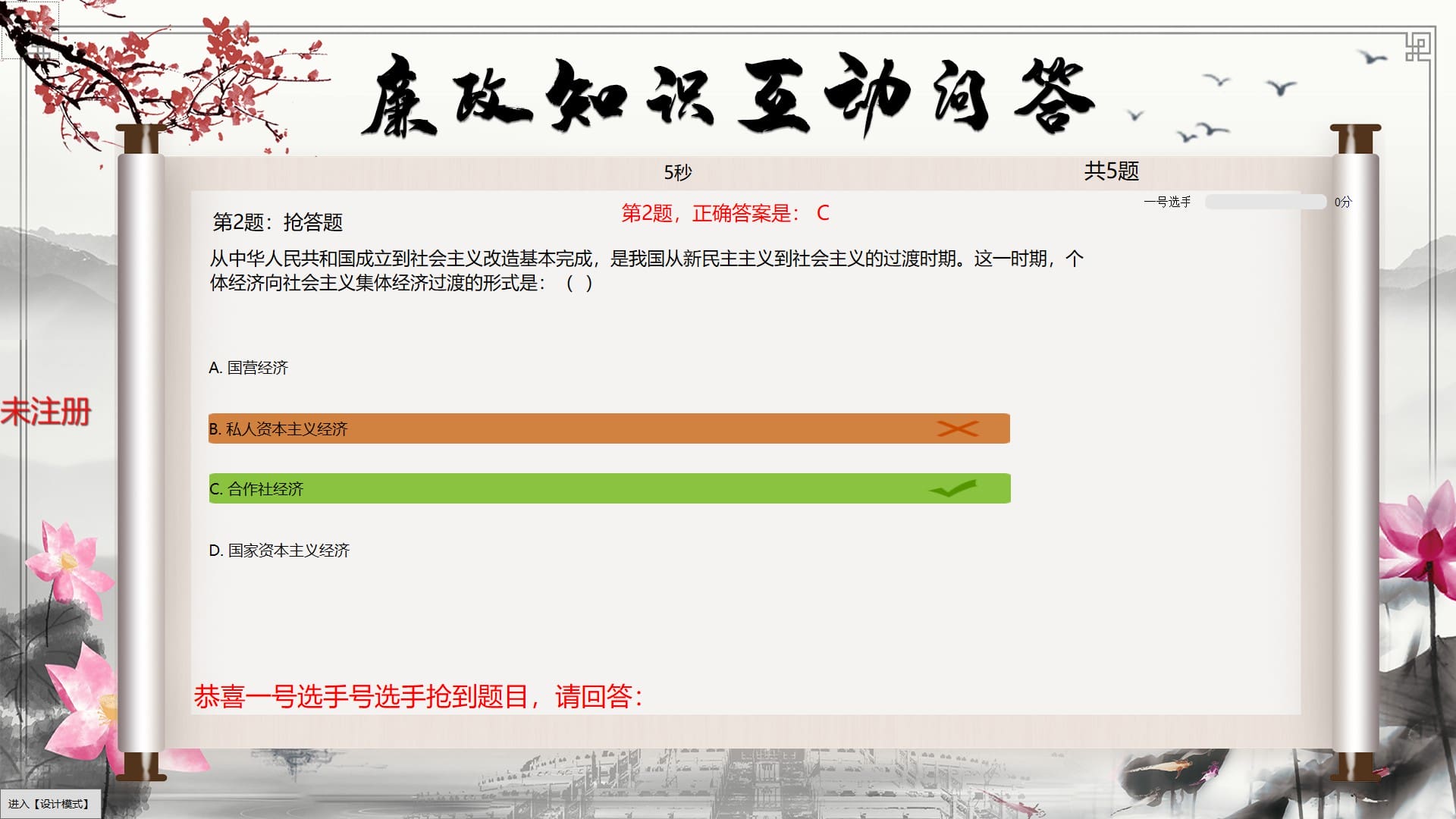Select answer B 私人资本主义经济
1456x819 pixels.
coord(279,429)
